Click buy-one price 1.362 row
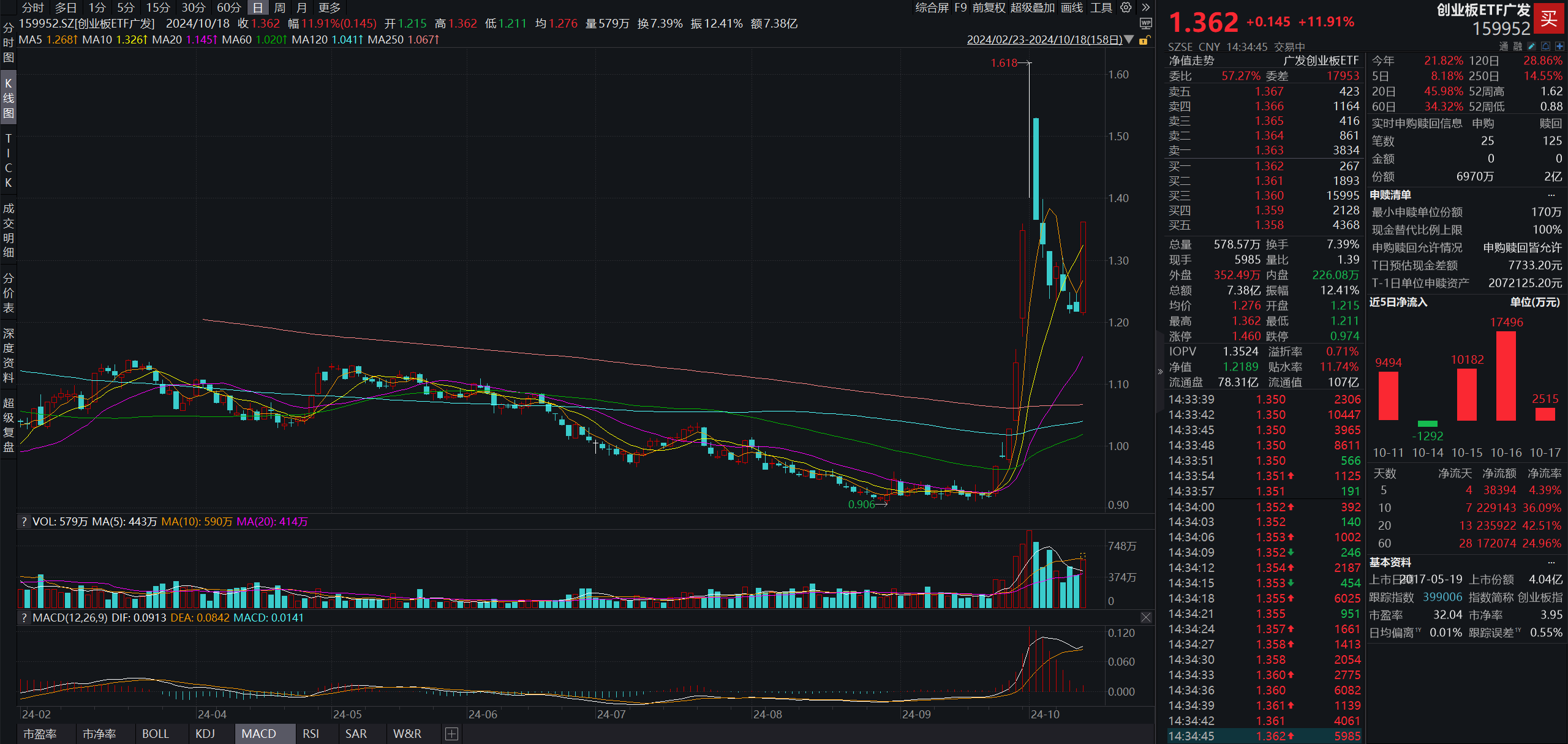The width and height of the screenshot is (1568, 744). point(1264,167)
